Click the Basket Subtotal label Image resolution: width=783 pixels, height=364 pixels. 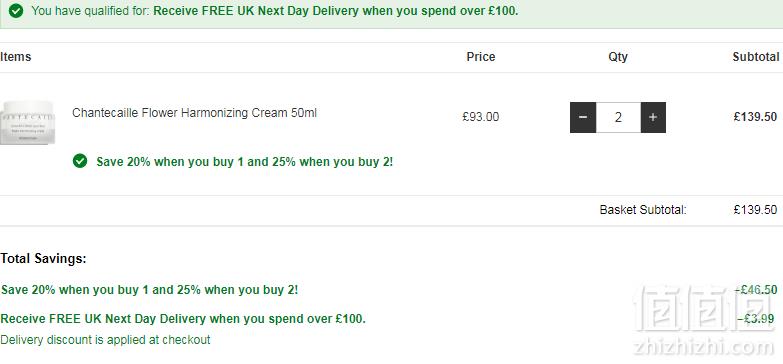pos(643,210)
